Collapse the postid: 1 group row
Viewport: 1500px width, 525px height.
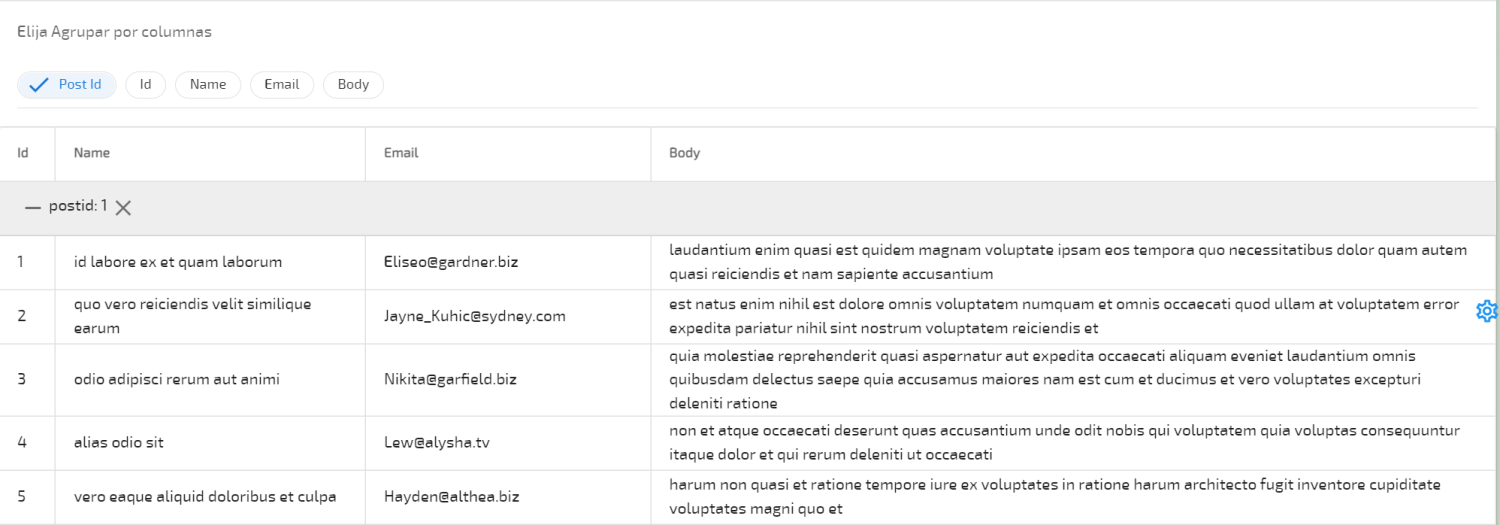33,207
